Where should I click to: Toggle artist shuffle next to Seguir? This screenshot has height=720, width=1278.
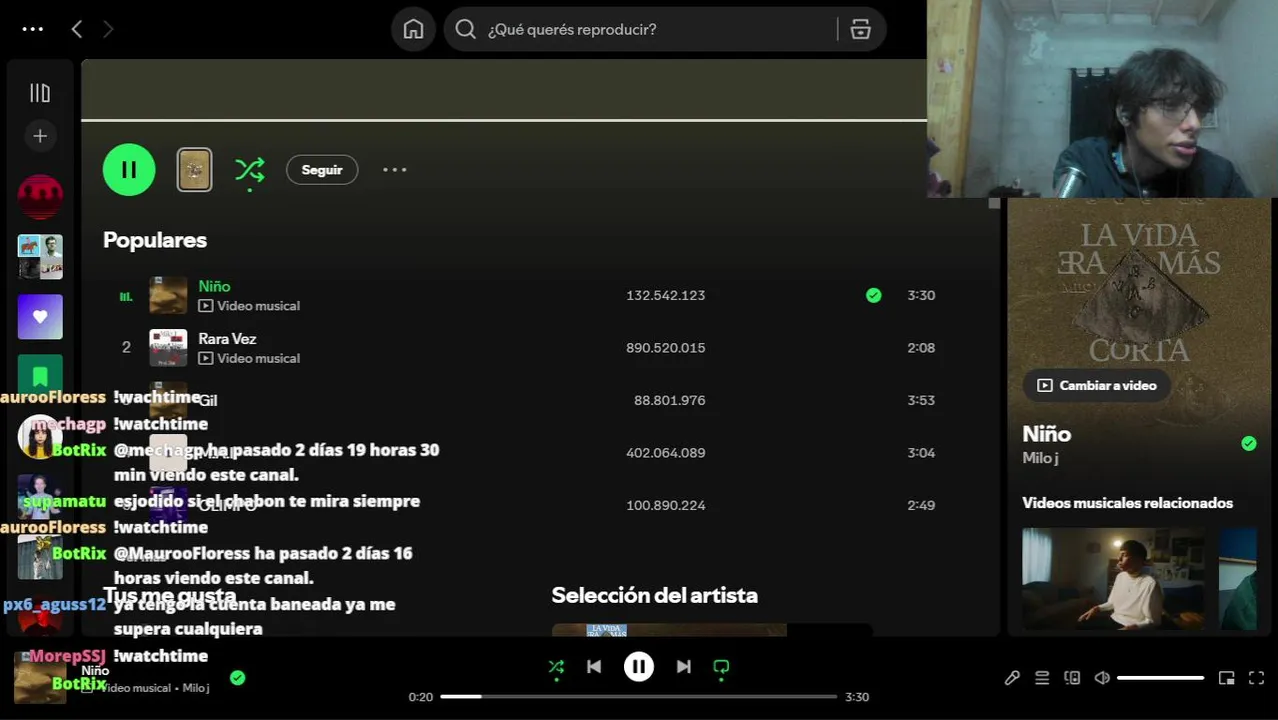250,170
